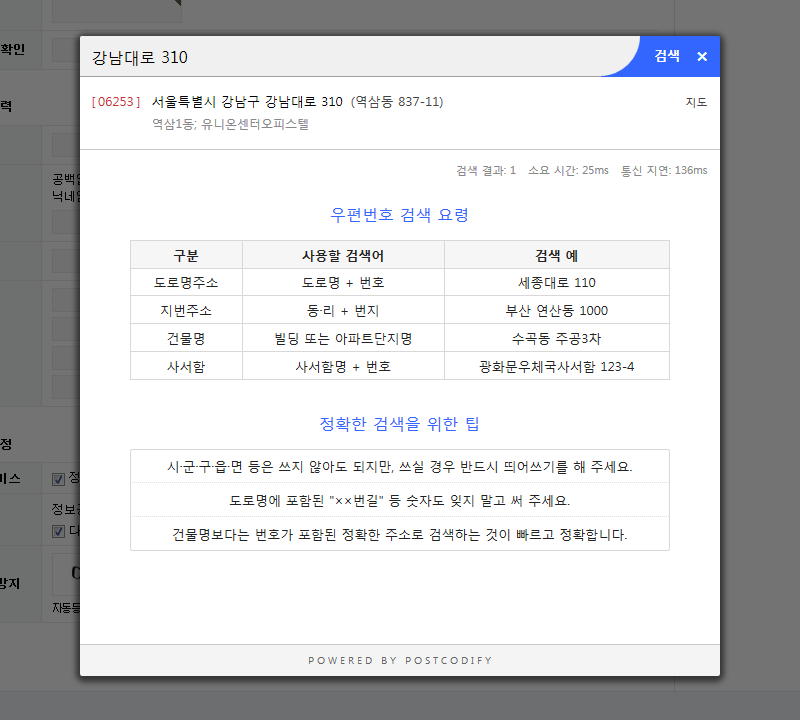This screenshot has height=720, width=800.
Task: Click the search field containing 강남대로 310
Action: (x=350, y=57)
